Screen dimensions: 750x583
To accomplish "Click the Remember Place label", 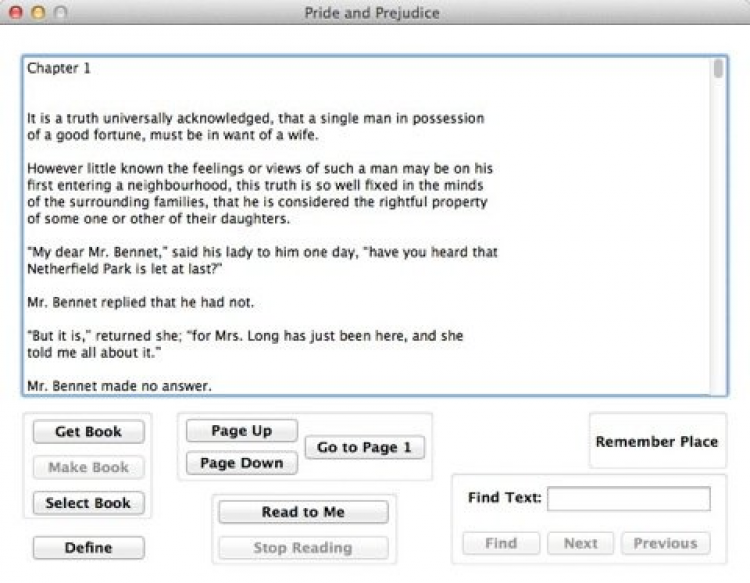I will 656,441.
